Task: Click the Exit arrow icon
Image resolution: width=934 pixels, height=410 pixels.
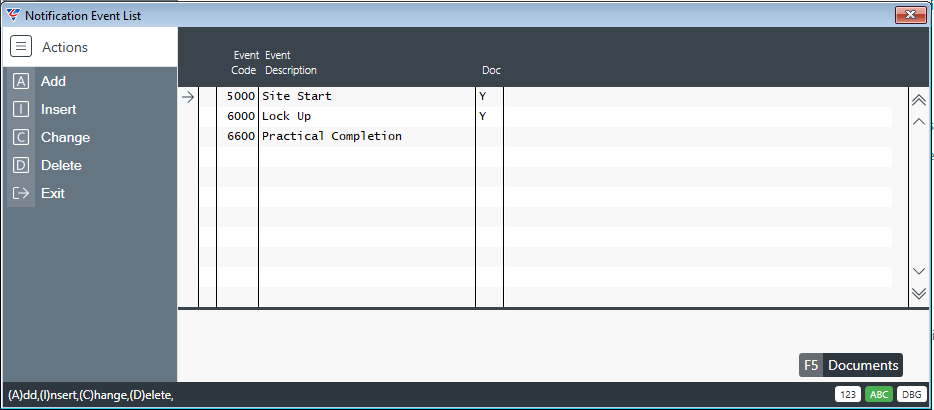Action: pos(21,194)
